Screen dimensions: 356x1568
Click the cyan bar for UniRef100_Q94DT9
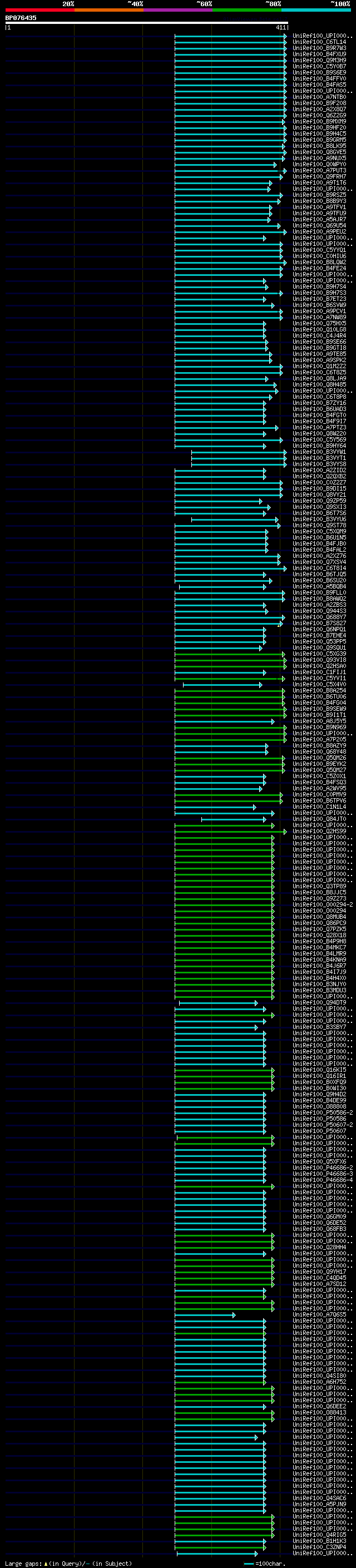point(218,1003)
